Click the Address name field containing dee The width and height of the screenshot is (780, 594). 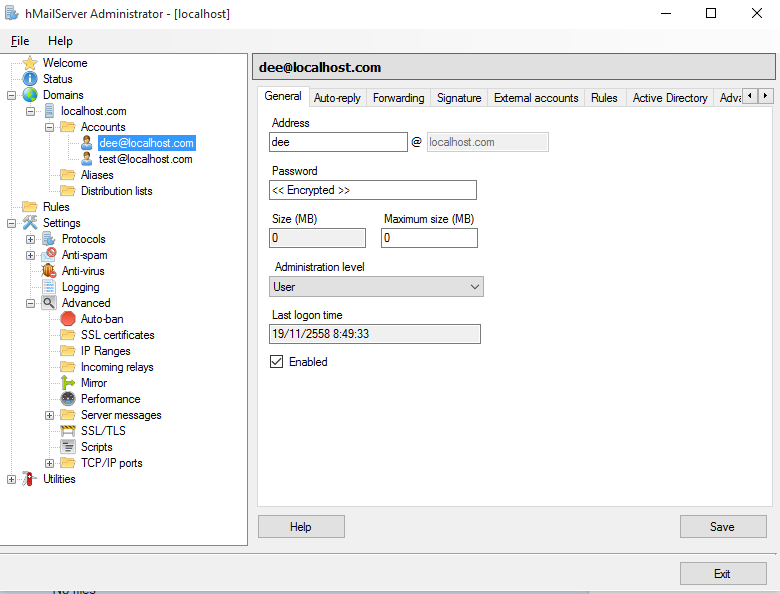(x=338, y=142)
